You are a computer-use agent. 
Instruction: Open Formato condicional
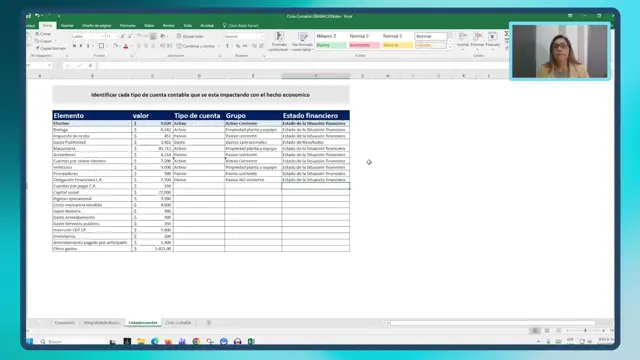279,42
